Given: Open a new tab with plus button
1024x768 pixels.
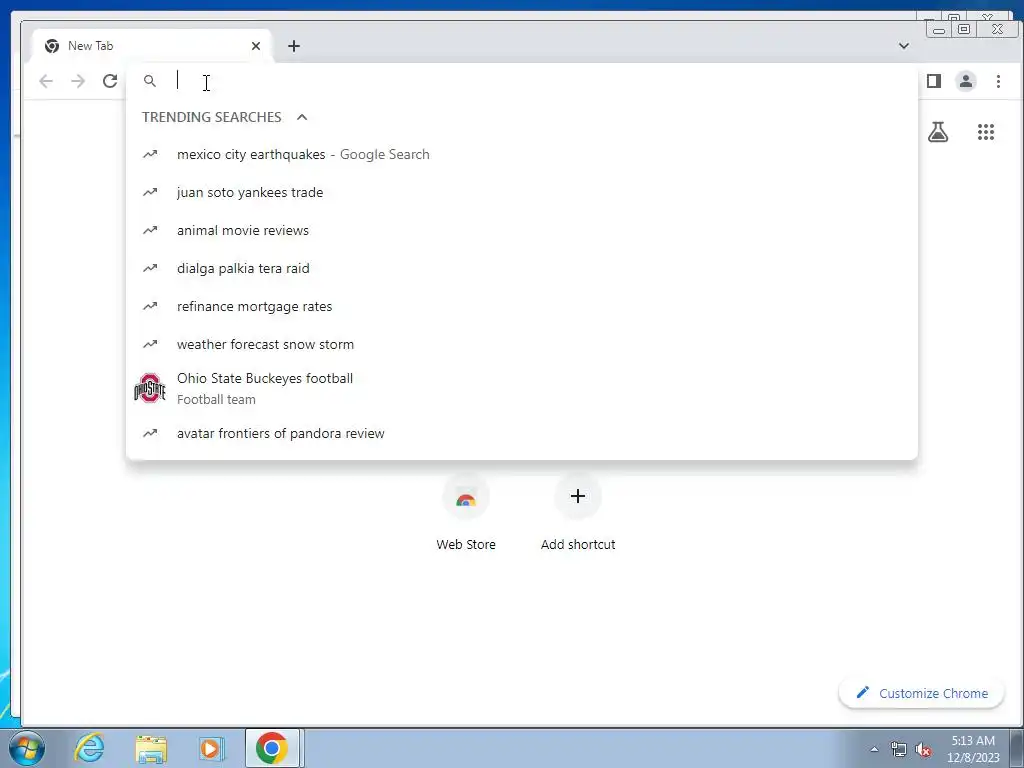Looking at the screenshot, I should [294, 46].
